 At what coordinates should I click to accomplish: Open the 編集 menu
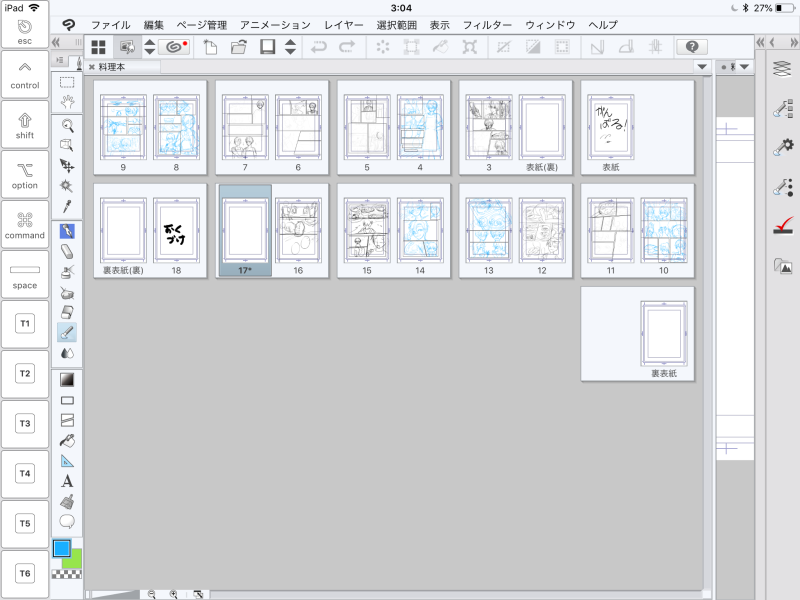coord(153,25)
